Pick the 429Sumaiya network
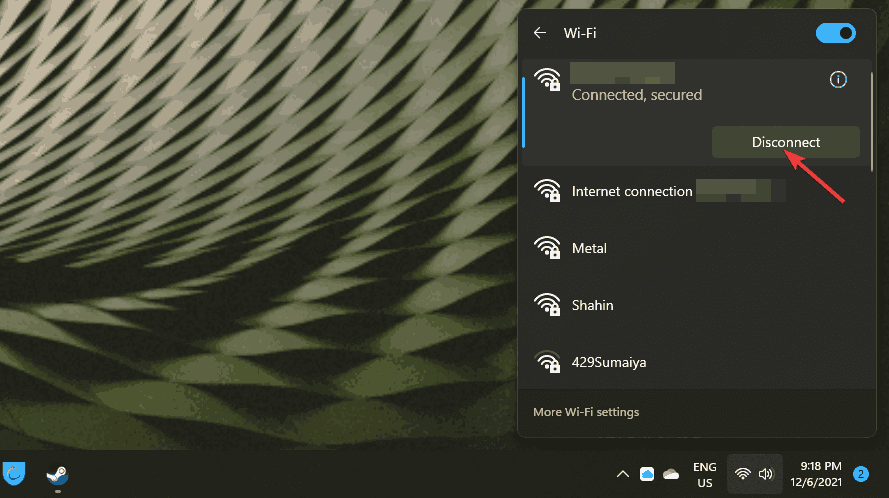 point(698,362)
